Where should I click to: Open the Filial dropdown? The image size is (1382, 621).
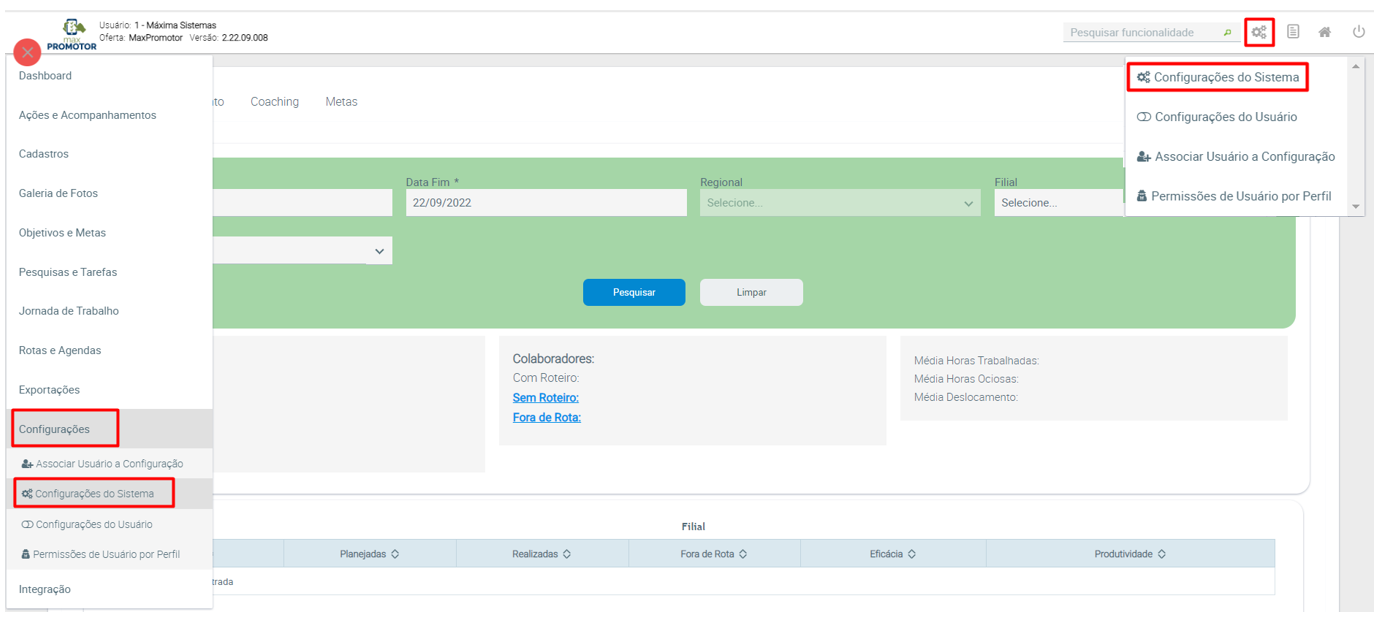(x=1058, y=203)
